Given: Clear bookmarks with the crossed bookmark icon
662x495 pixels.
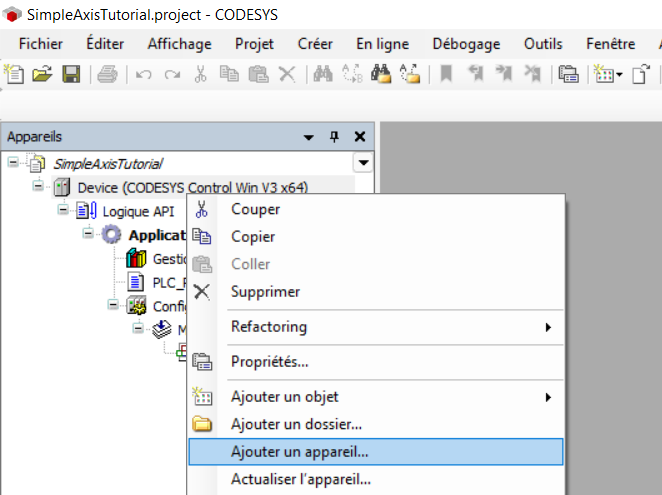Looking at the screenshot, I should (x=533, y=74).
